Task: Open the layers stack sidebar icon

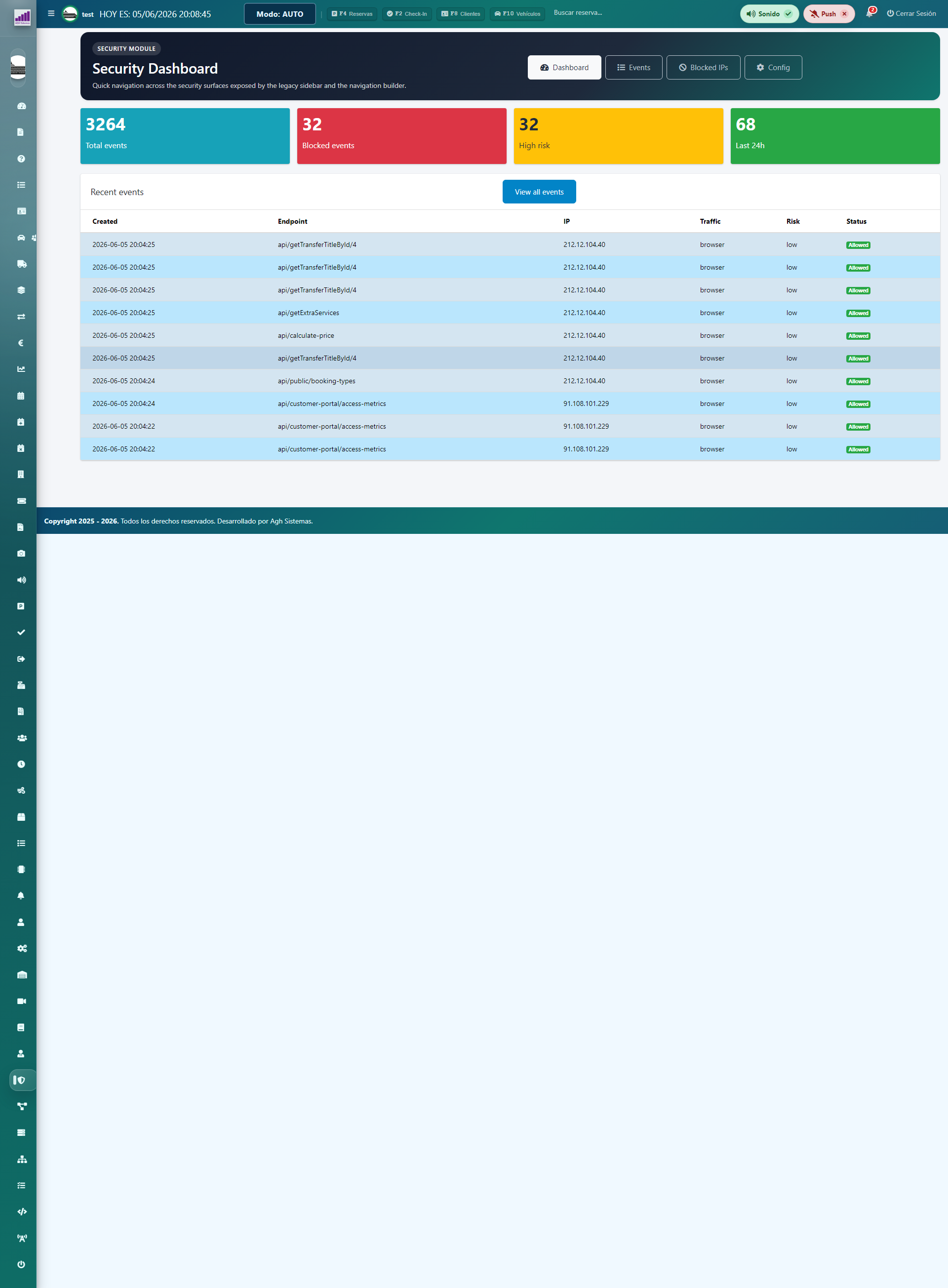Action: coord(21,290)
